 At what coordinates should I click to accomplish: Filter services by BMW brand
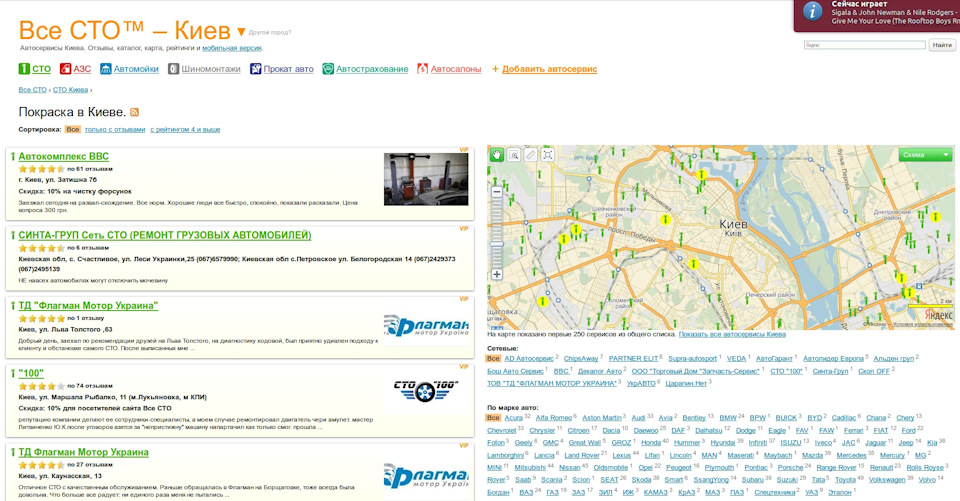tap(728, 418)
